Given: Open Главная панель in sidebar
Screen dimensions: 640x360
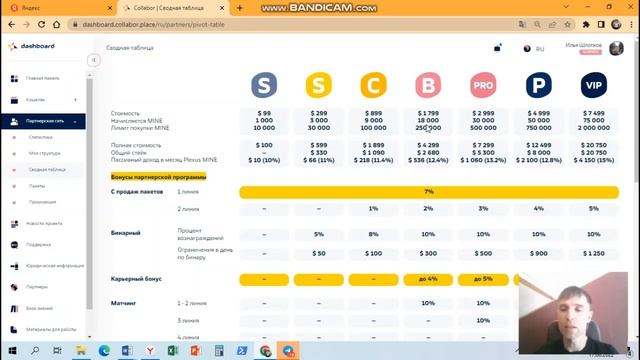Looking at the screenshot, I should tap(43, 78).
